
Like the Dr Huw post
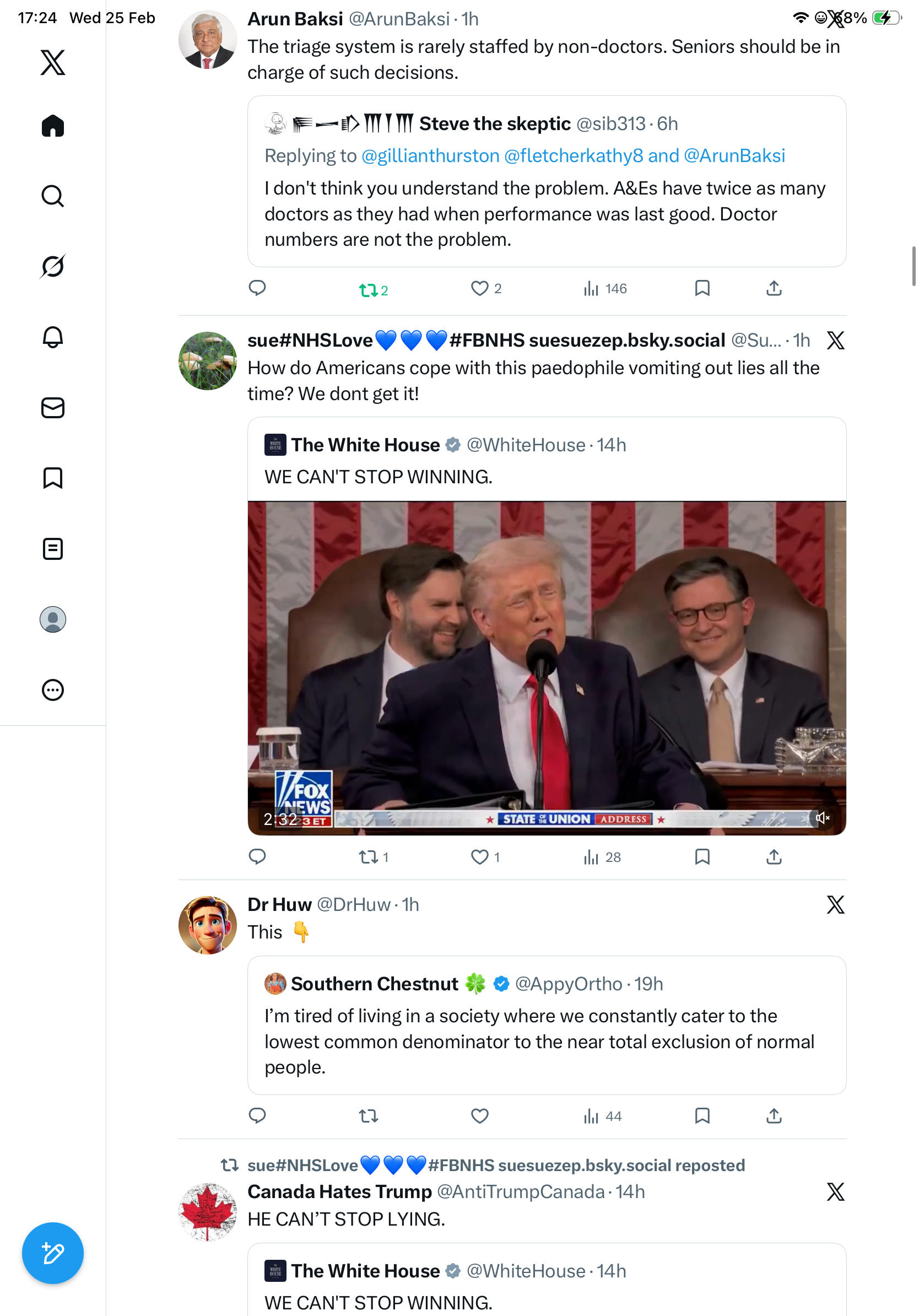479,1115
